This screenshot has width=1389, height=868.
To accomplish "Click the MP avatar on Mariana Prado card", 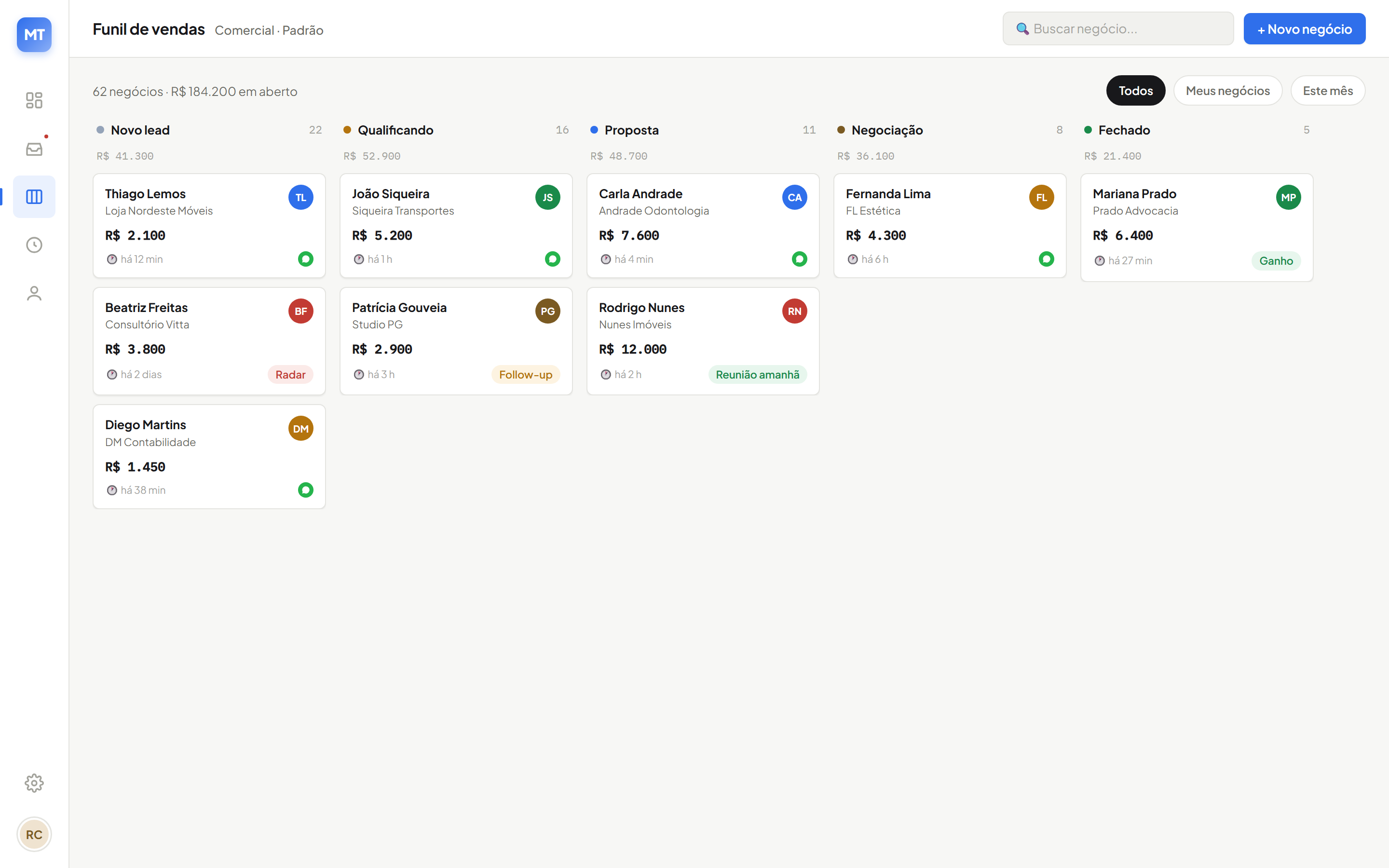I will click(1288, 198).
